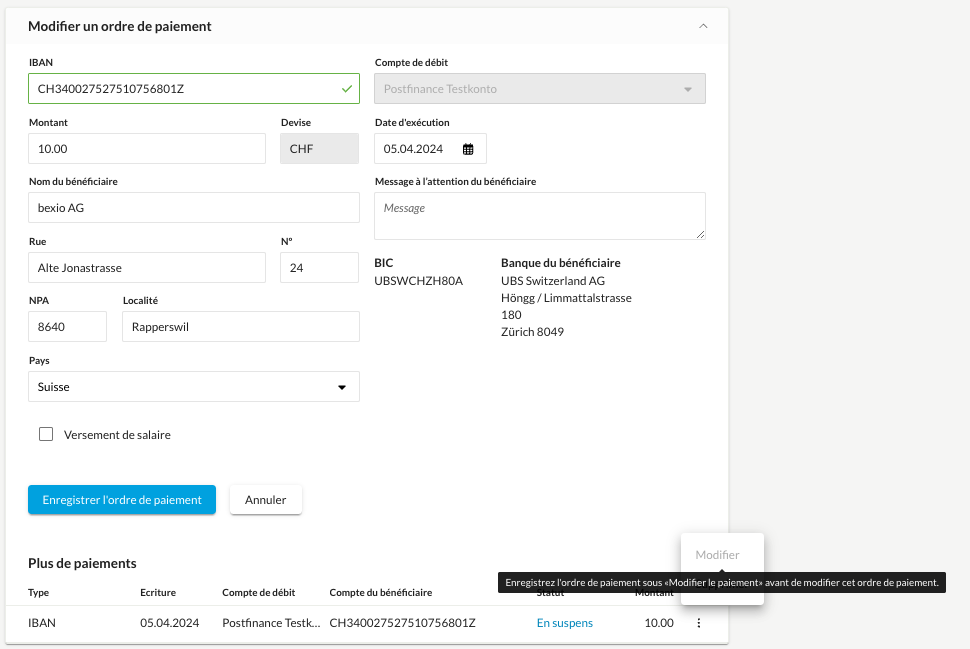Open the Pays country dropdown
Screen dimensions: 970x649
tap(194, 387)
